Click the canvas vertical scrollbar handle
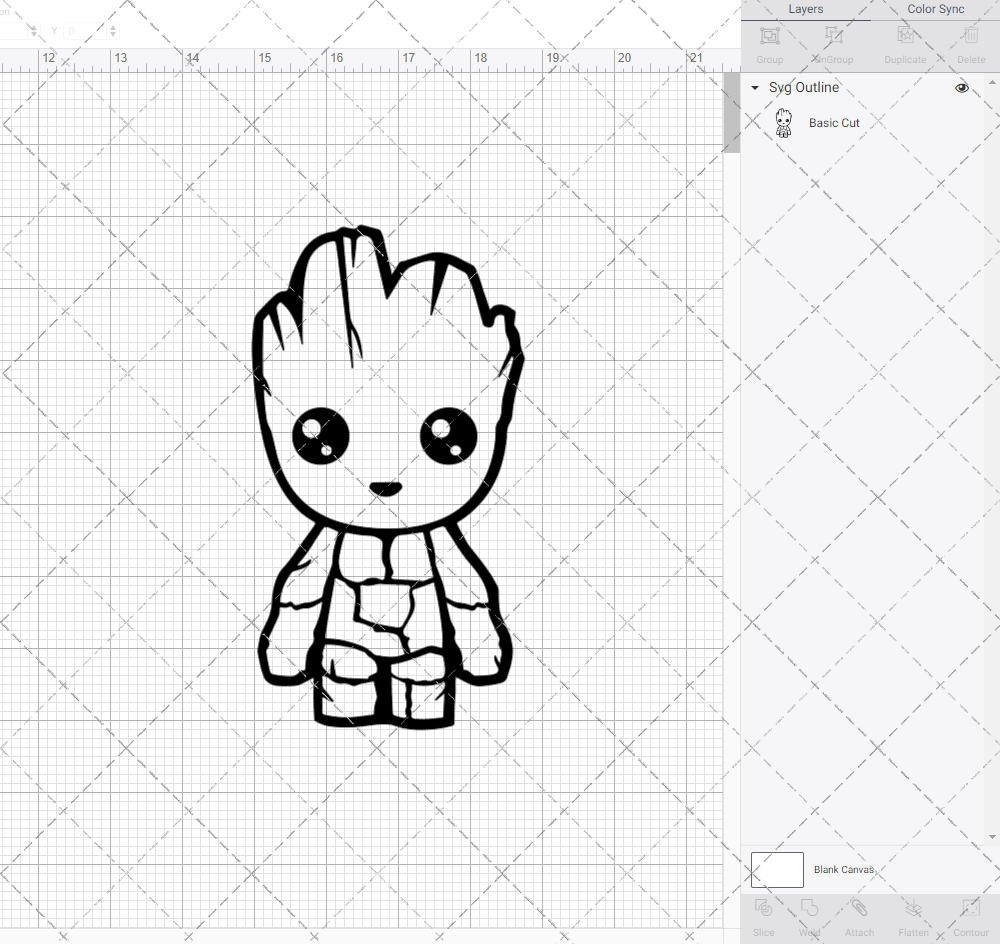This screenshot has width=1000, height=944. point(732,118)
